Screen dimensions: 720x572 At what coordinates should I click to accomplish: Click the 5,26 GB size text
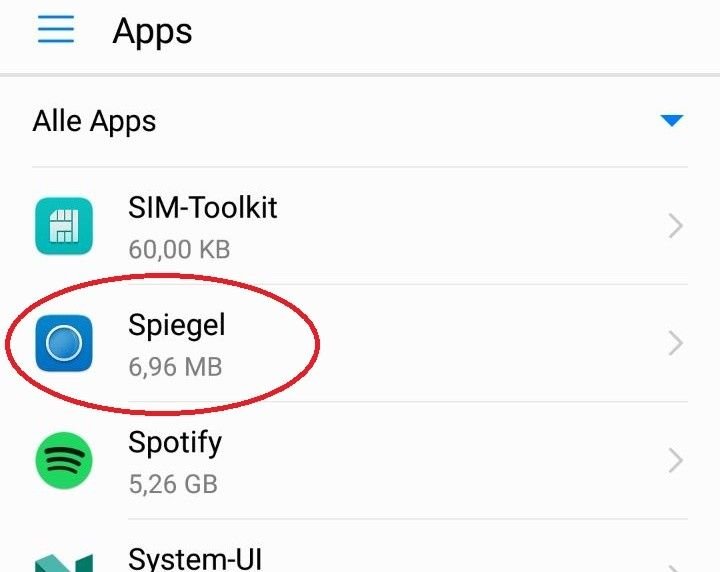[173, 484]
